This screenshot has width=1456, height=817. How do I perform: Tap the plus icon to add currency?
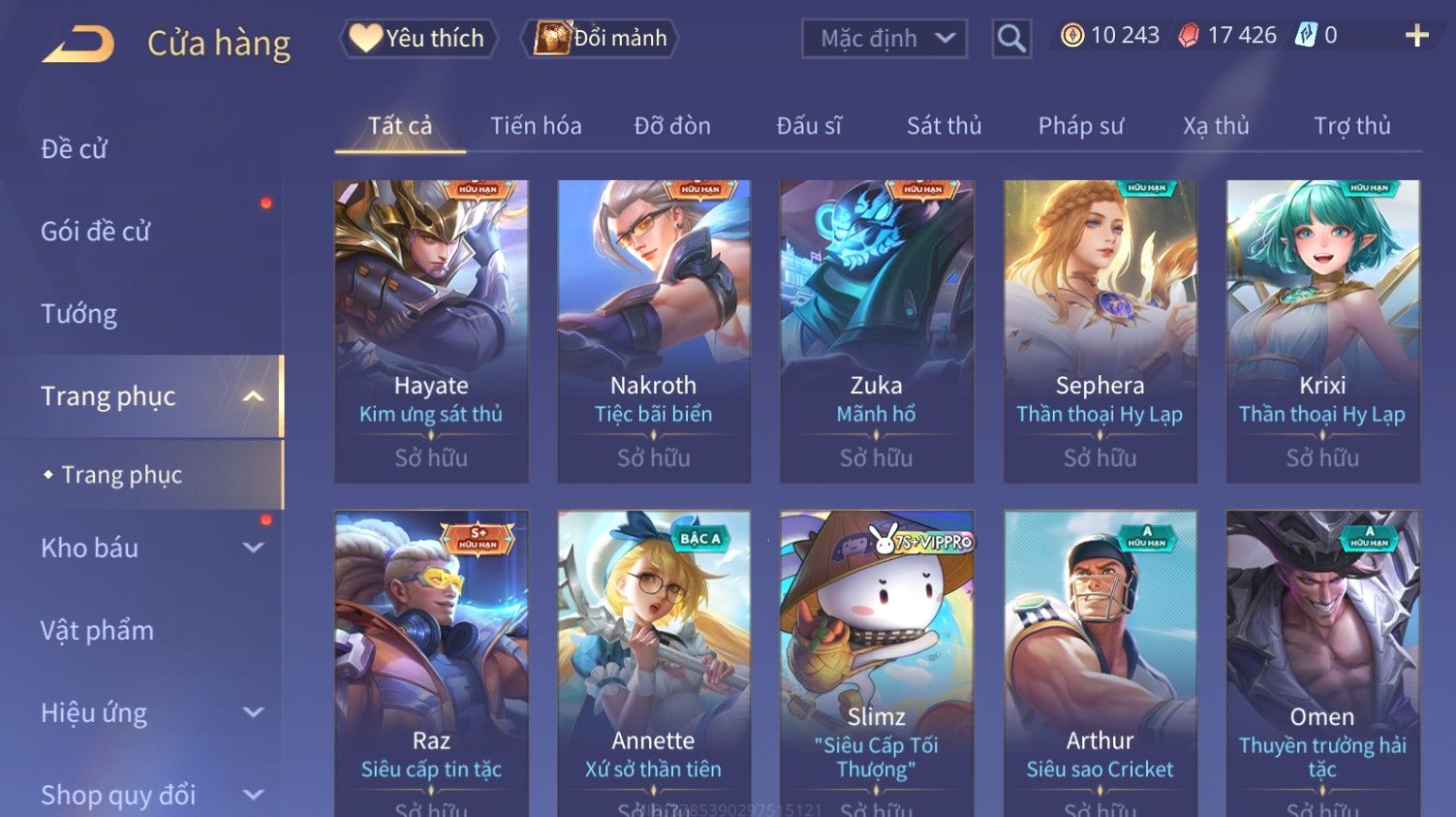coord(1417,36)
